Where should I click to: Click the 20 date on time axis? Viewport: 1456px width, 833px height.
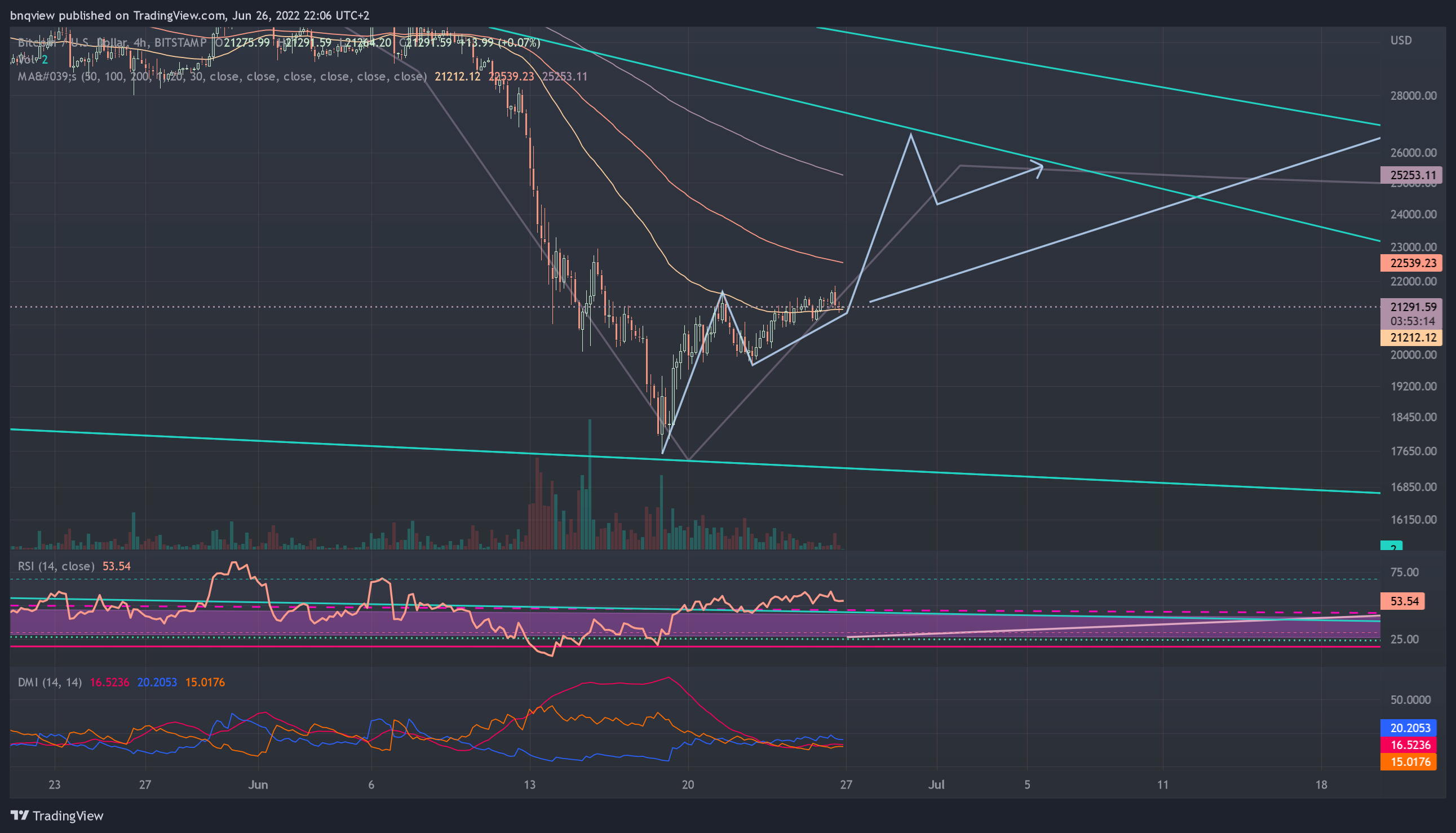pos(688,785)
